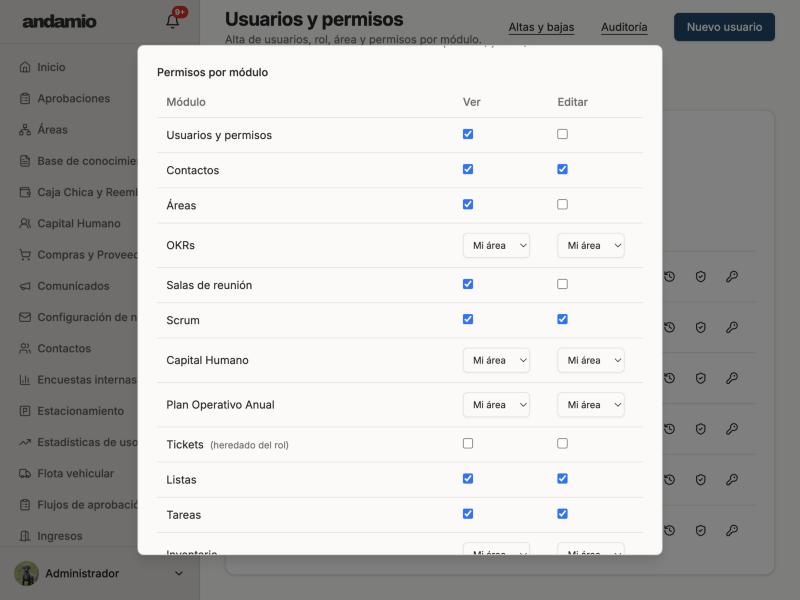
Task: Click the Áreas org-chart icon in sidebar
Action: [24, 130]
